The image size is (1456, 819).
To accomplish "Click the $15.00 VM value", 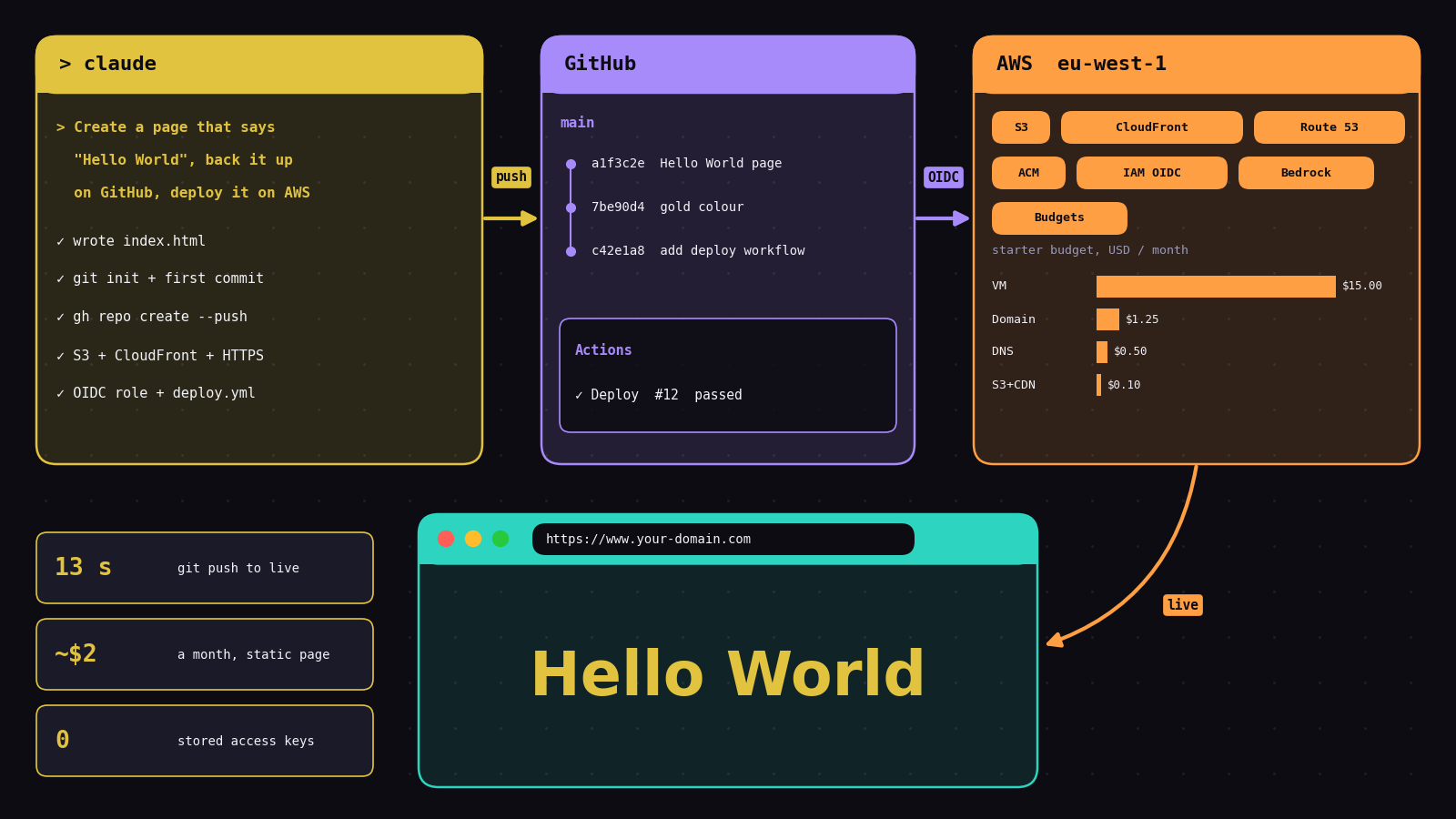I will 1362,286.
